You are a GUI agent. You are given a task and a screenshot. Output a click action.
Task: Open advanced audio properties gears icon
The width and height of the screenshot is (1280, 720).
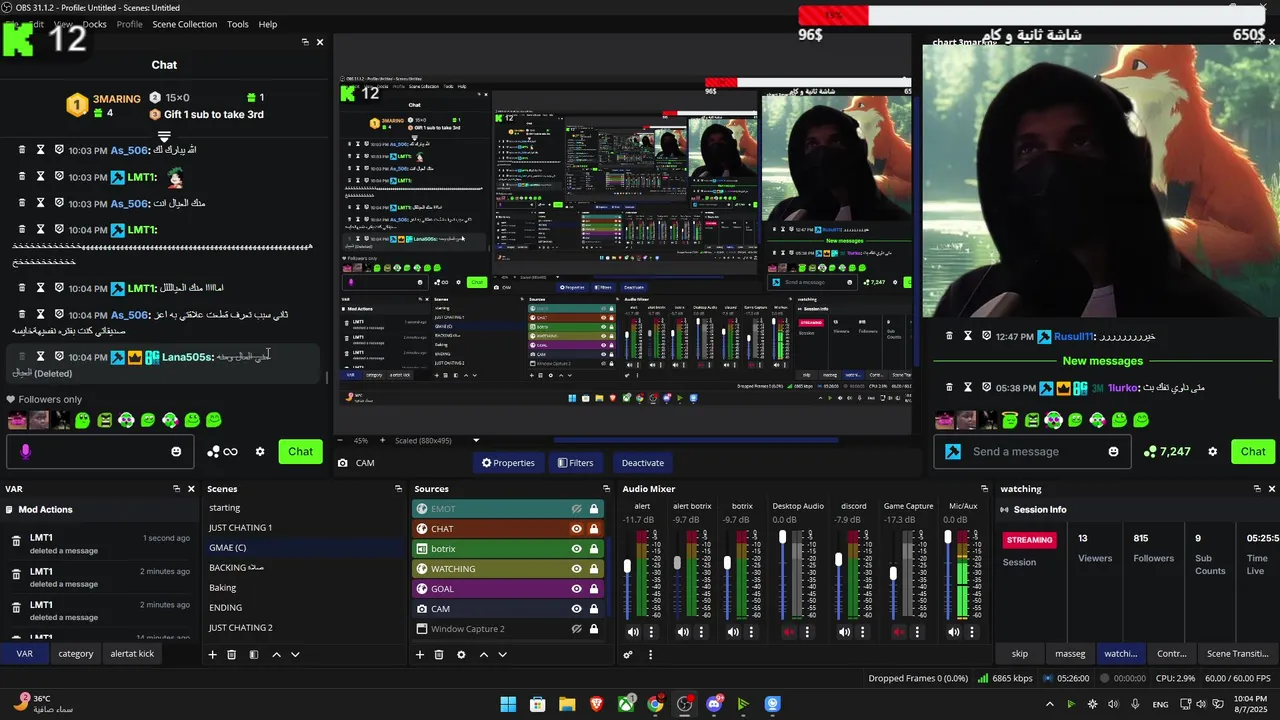click(x=628, y=655)
